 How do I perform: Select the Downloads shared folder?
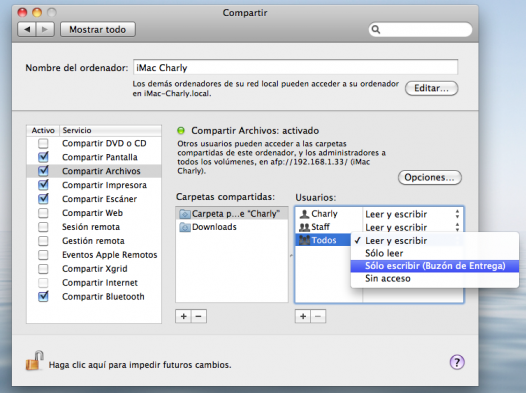tap(231, 227)
